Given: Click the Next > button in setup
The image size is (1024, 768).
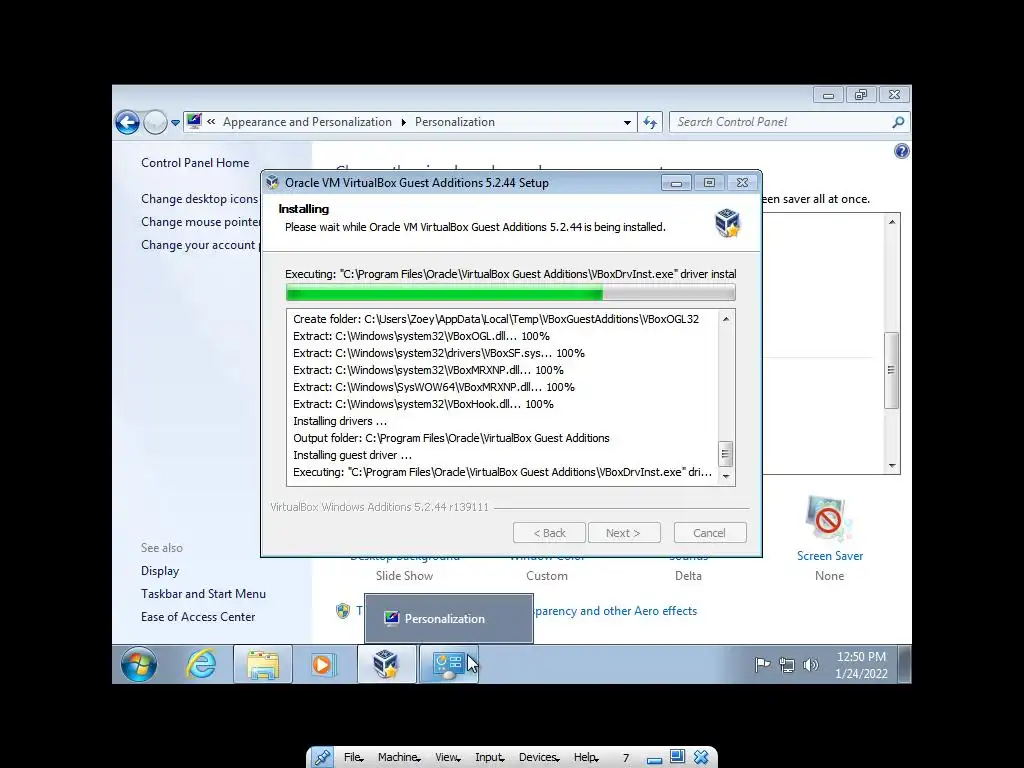Looking at the screenshot, I should click(x=624, y=533).
